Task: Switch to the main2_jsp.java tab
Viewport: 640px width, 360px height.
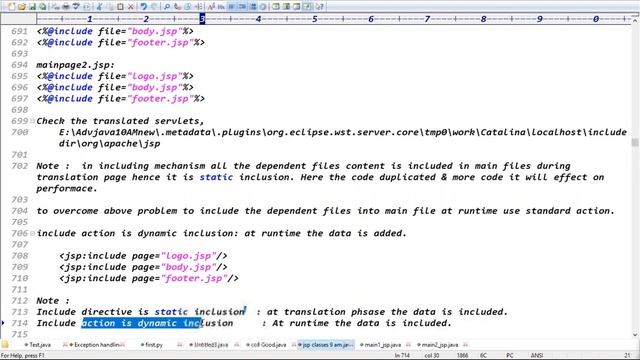Action: tap(438, 345)
